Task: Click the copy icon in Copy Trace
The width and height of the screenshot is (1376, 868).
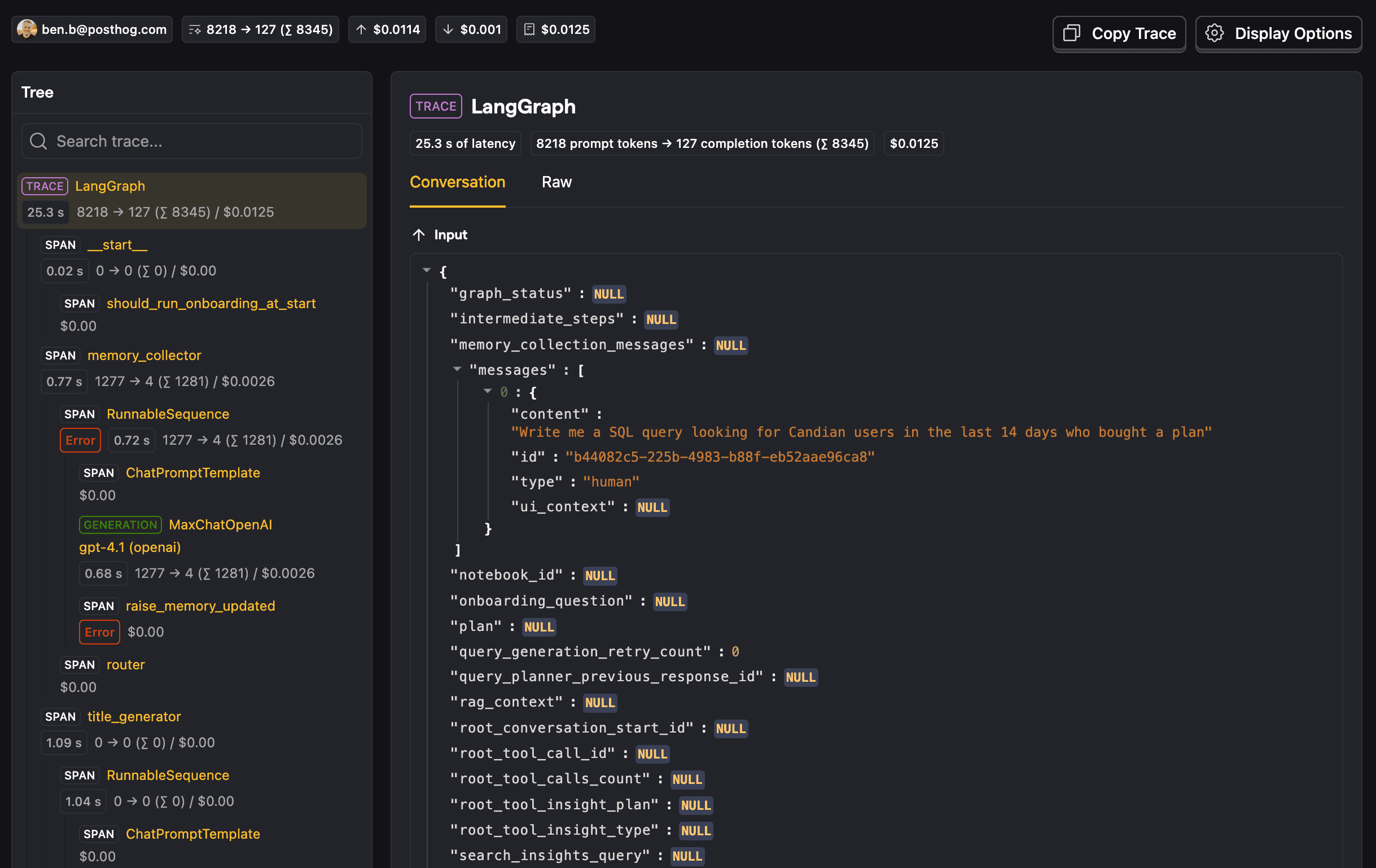Action: point(1071,33)
